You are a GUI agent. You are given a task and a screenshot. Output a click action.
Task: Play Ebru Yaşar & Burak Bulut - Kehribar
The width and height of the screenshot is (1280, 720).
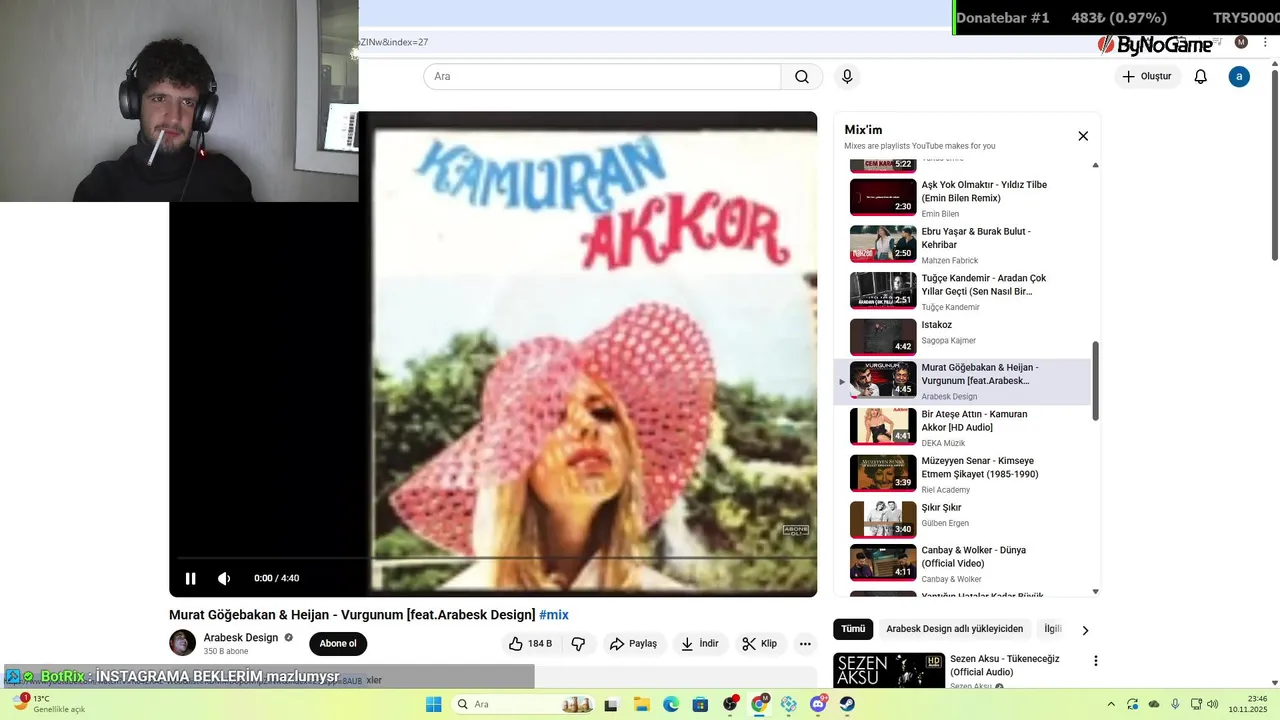962,244
